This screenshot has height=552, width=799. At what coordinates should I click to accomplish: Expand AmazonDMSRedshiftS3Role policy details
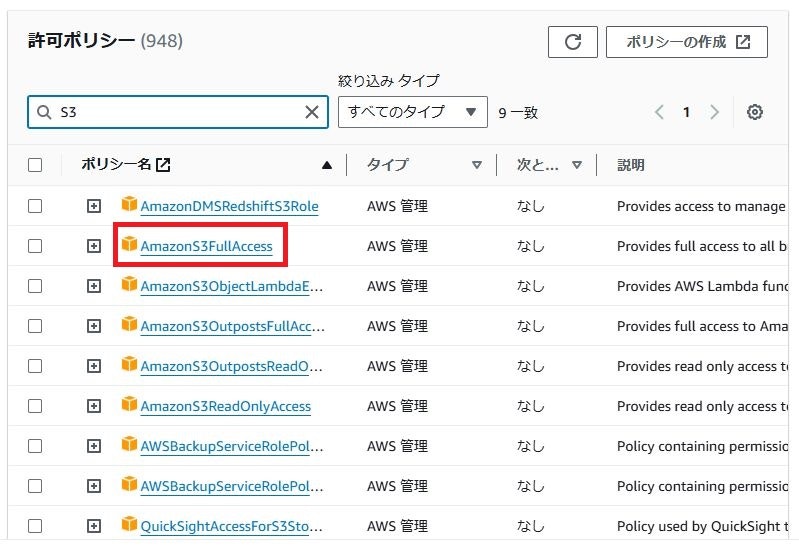click(x=94, y=206)
